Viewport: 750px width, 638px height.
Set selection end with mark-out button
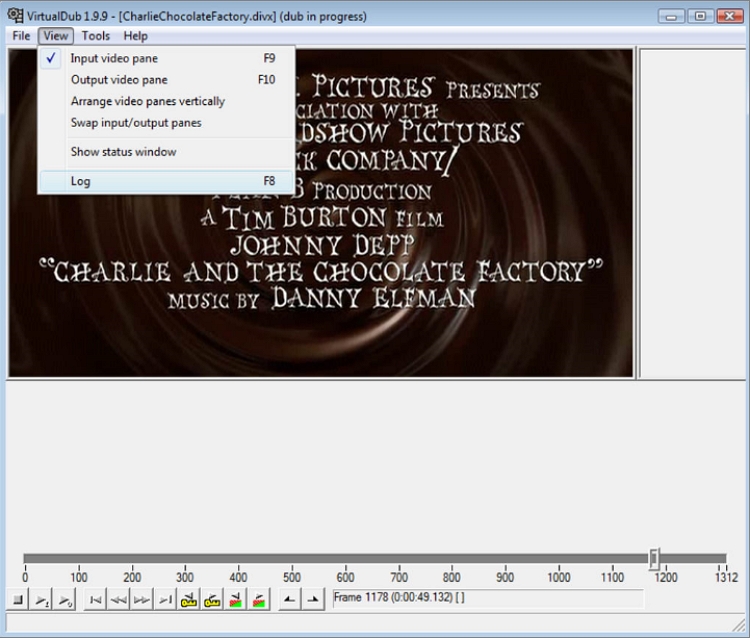click(313, 599)
